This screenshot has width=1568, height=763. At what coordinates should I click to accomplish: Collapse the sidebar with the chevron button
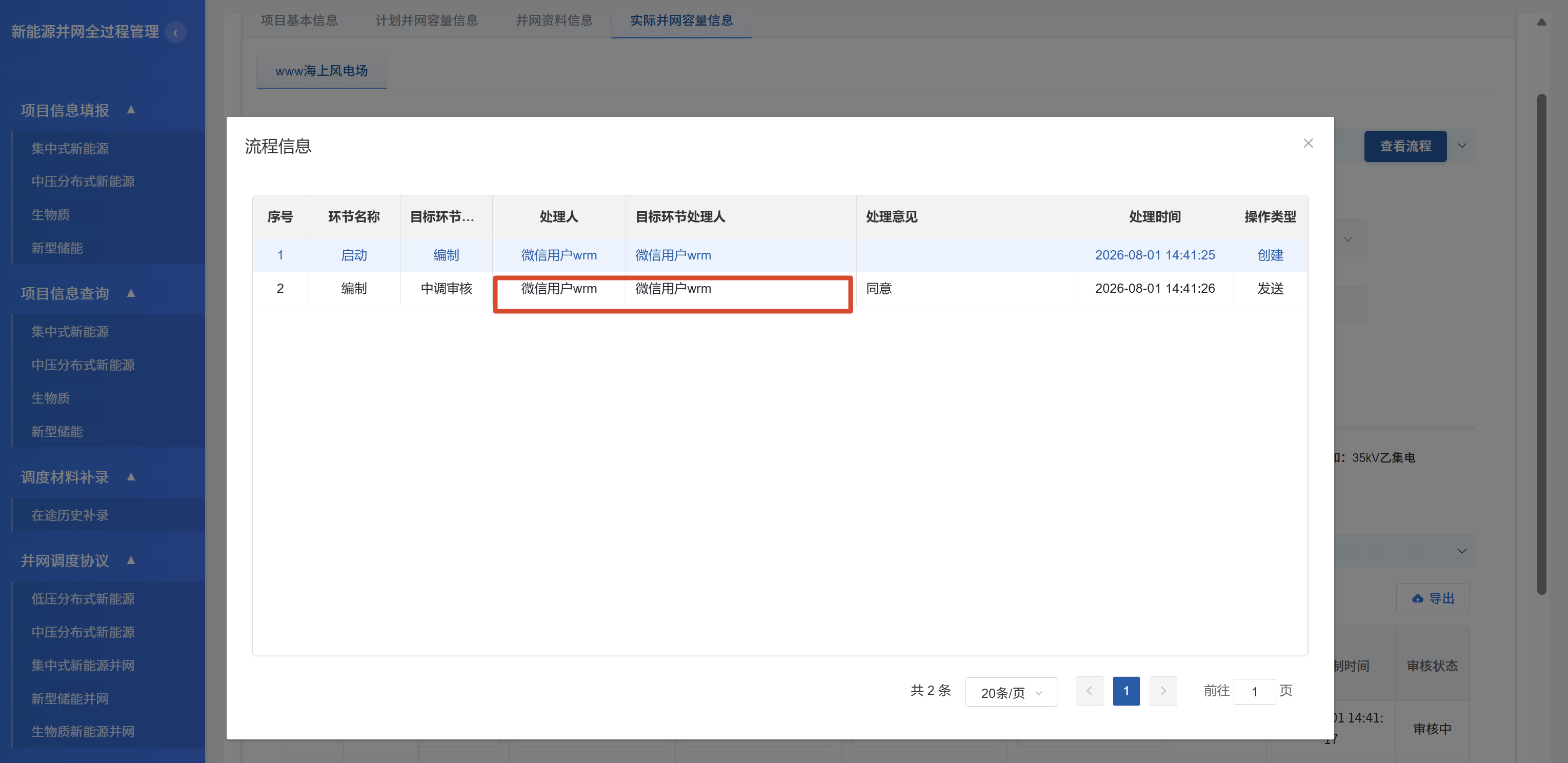pos(176,32)
